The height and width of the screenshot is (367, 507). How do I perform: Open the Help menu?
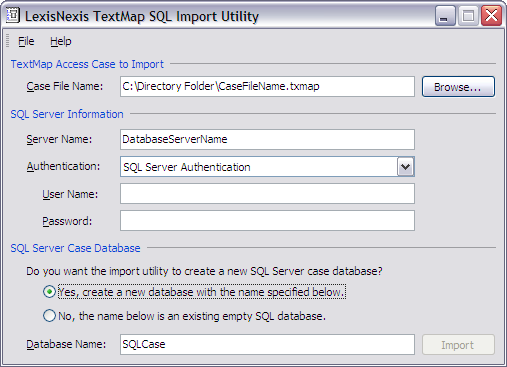[x=61, y=41]
